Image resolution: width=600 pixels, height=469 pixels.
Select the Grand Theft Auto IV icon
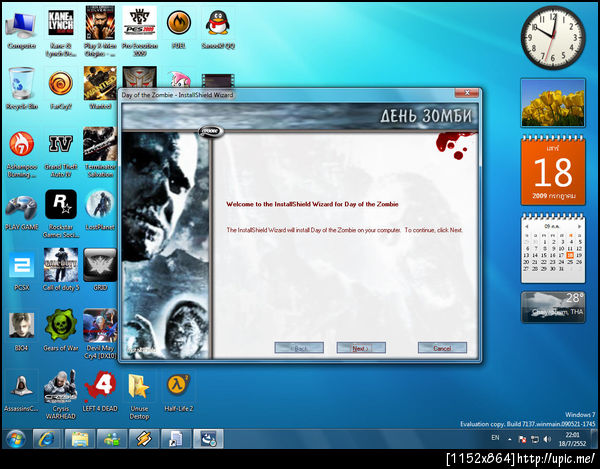(60, 155)
